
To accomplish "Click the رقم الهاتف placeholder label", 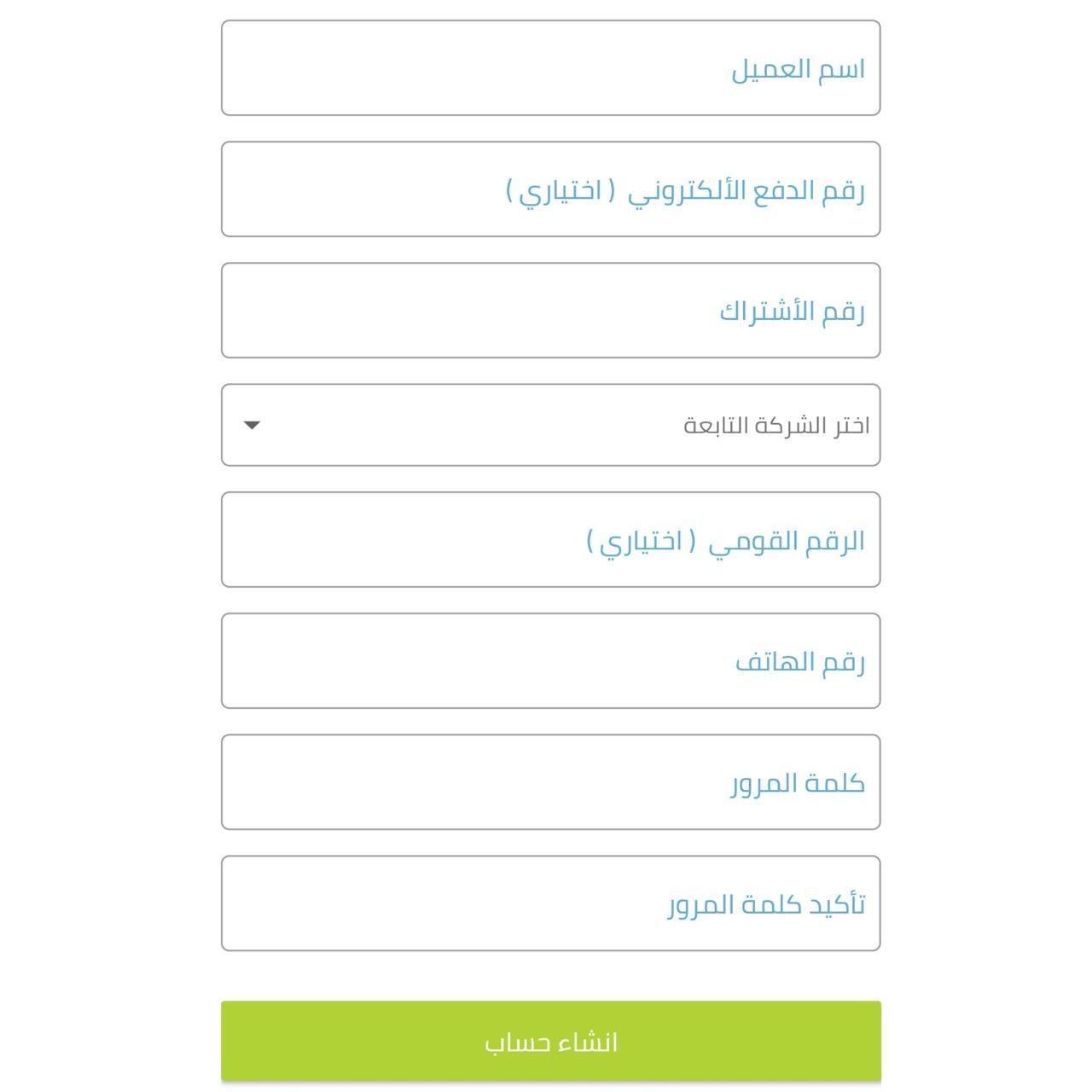I will [x=800, y=661].
